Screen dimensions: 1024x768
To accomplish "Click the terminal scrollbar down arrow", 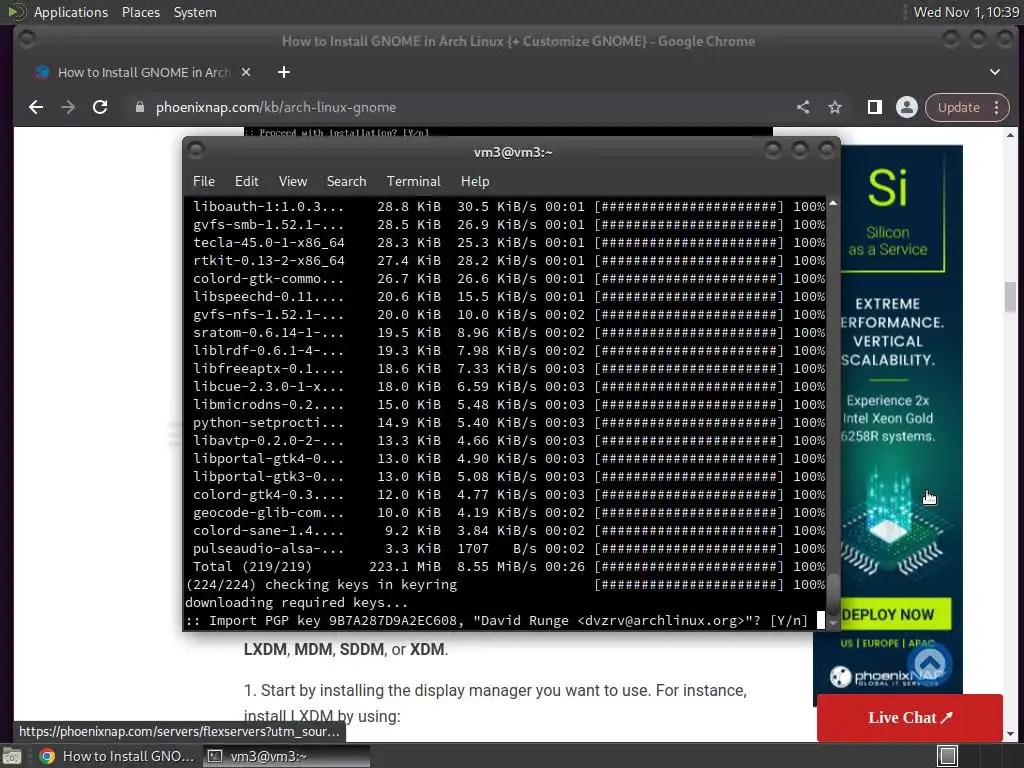I will 833,623.
